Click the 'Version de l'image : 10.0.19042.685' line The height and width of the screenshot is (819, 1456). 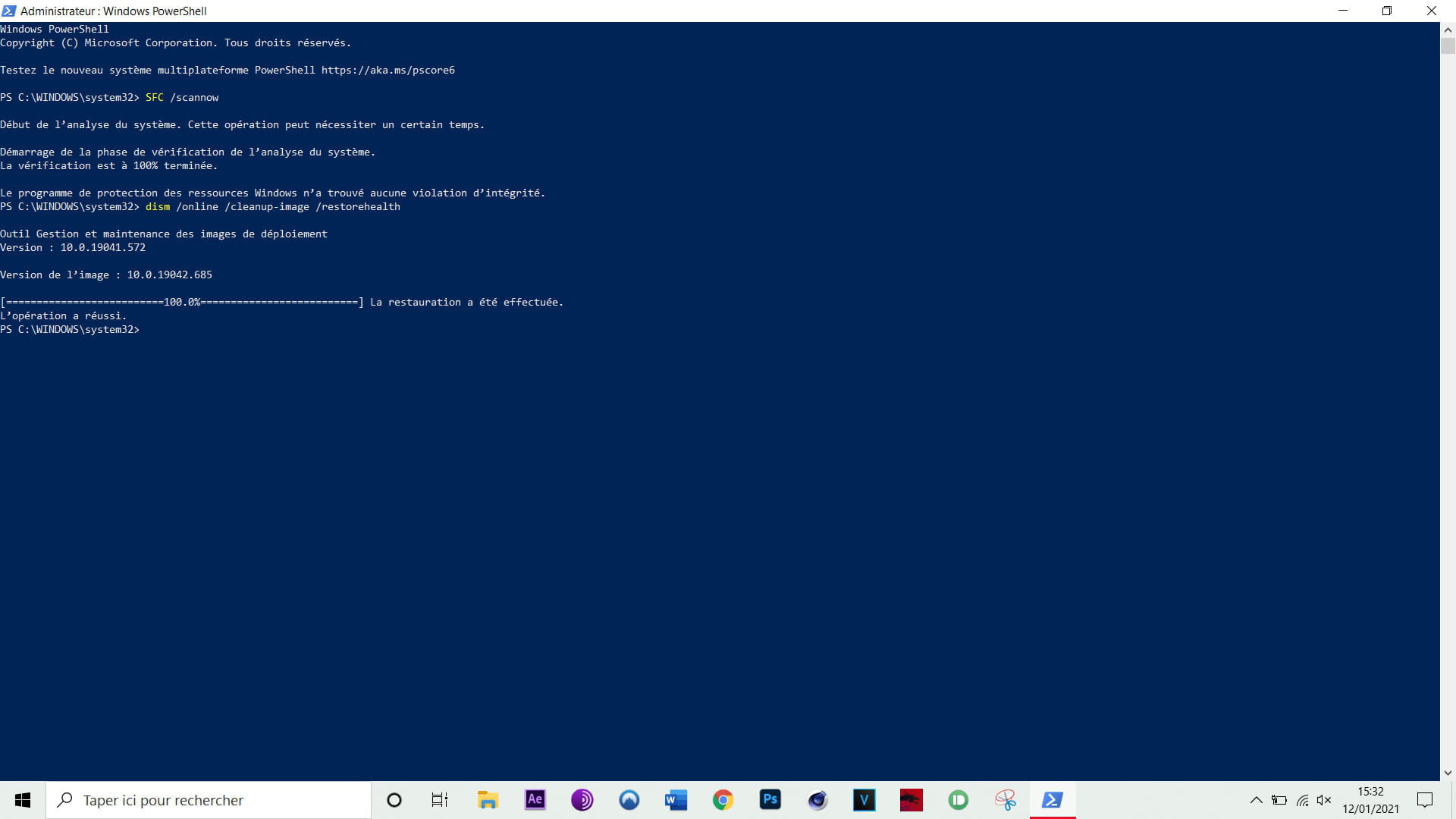click(x=106, y=275)
